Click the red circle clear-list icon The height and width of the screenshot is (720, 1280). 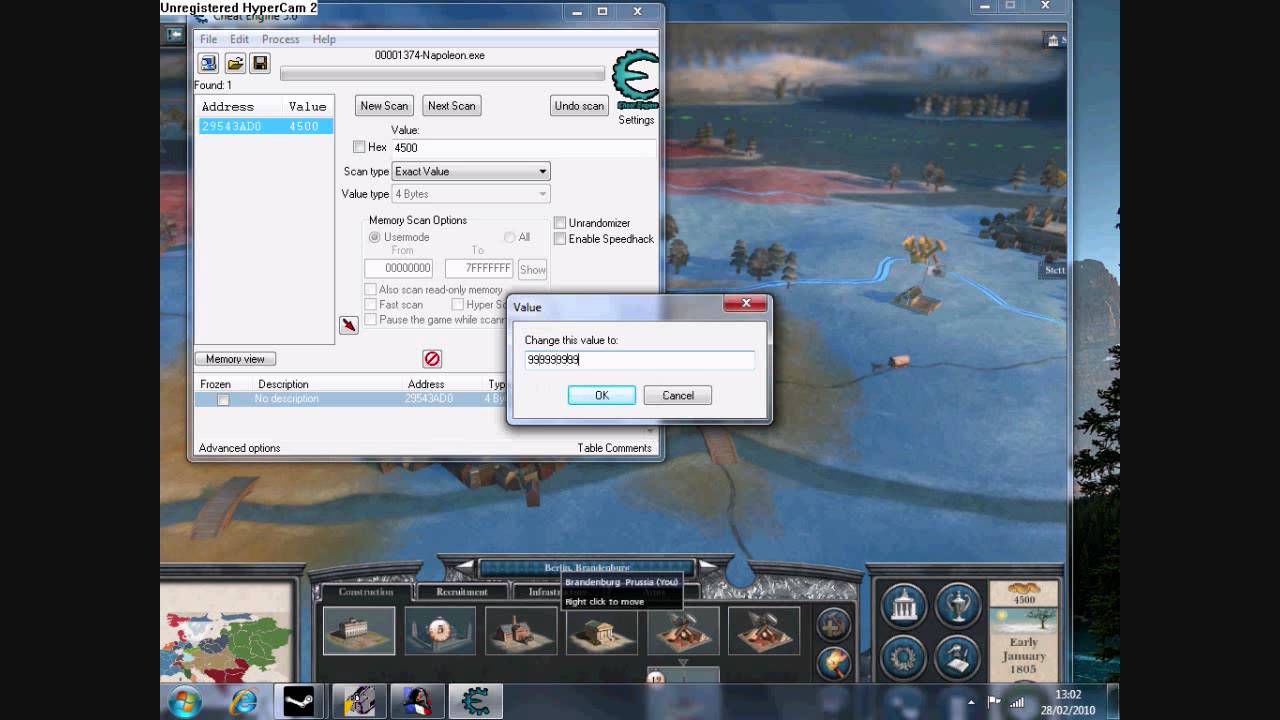tap(432, 358)
